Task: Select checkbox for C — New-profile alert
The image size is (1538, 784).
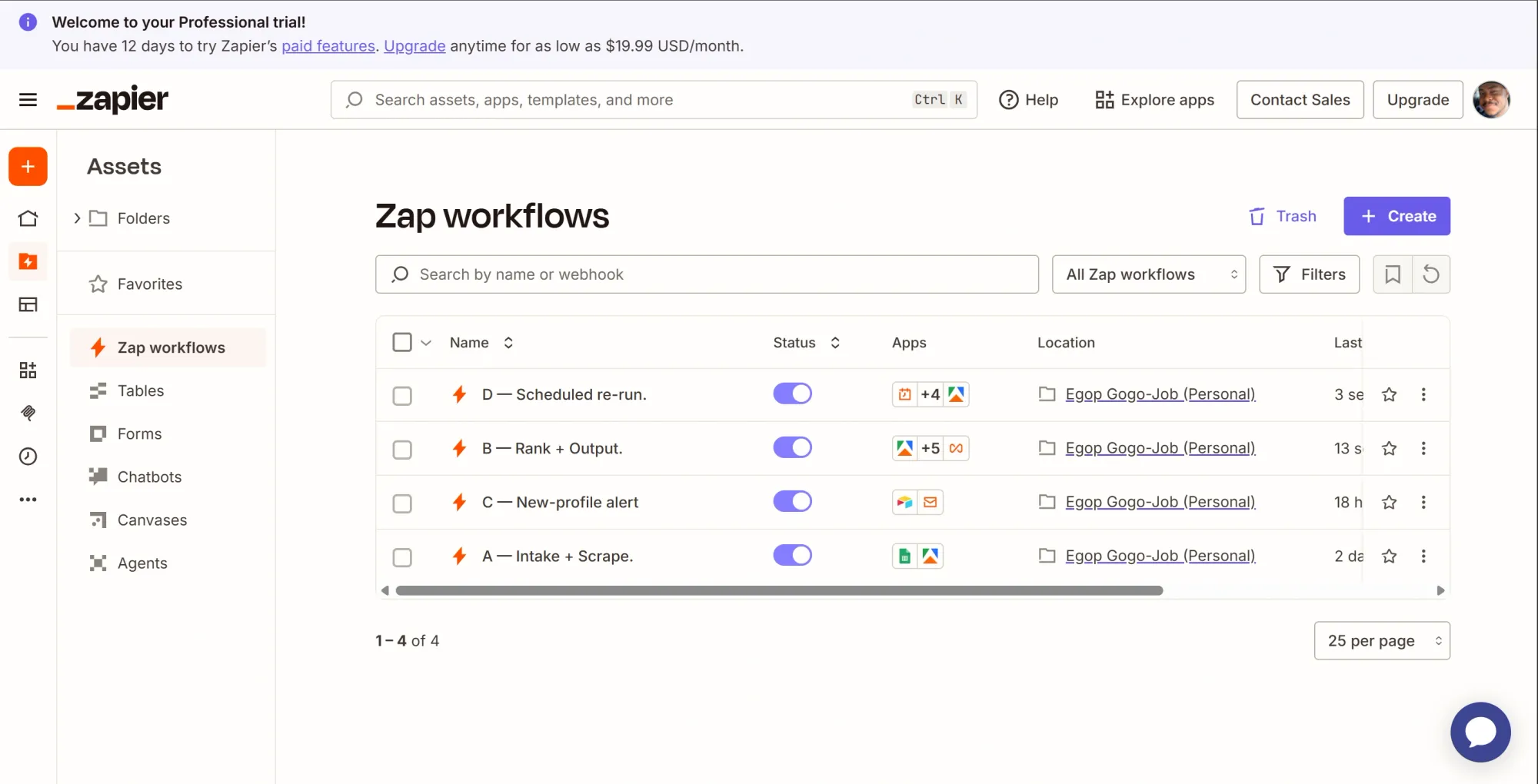Action: pyautogui.click(x=402, y=503)
